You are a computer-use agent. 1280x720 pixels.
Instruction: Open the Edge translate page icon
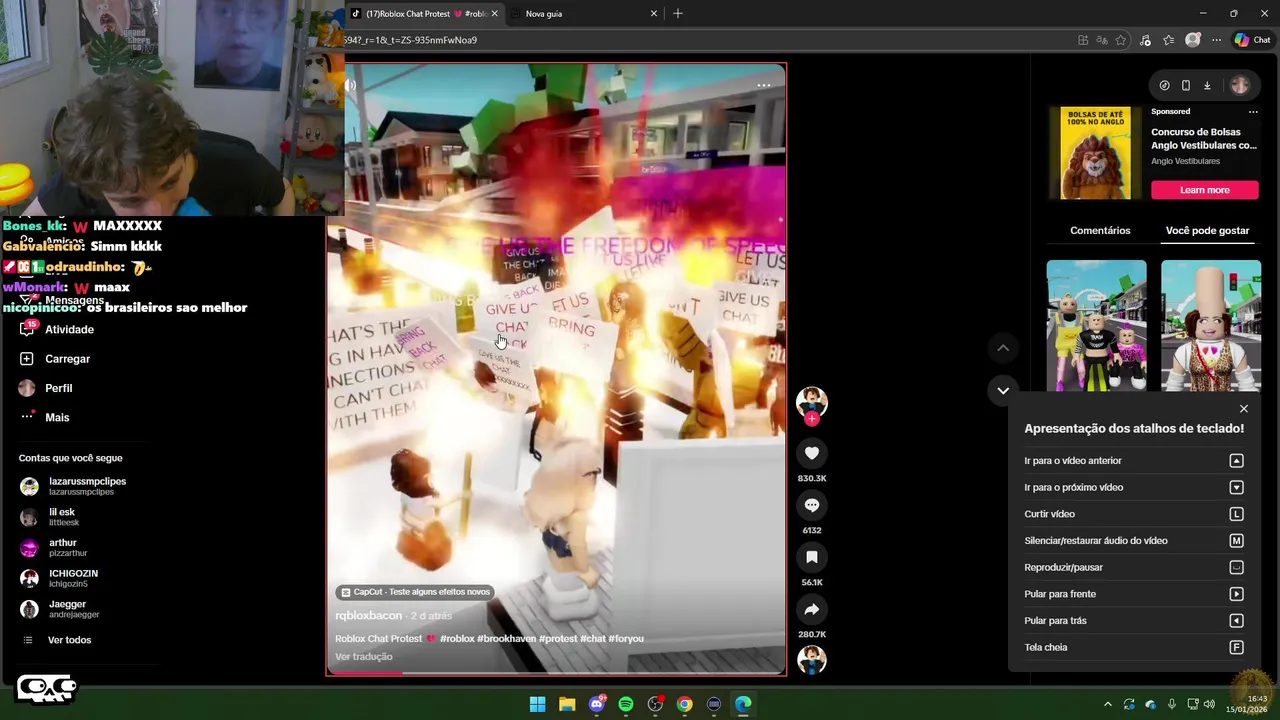tap(1102, 40)
